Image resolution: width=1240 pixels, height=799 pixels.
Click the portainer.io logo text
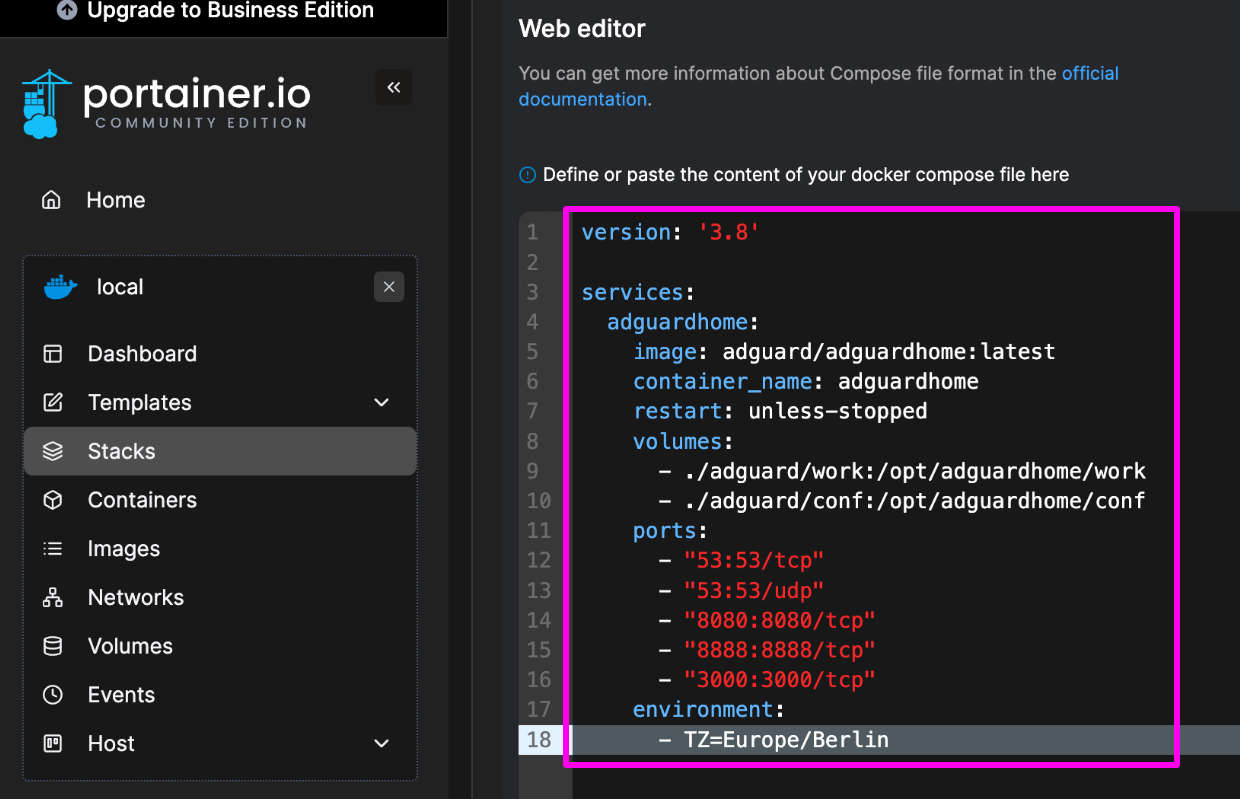click(x=196, y=96)
